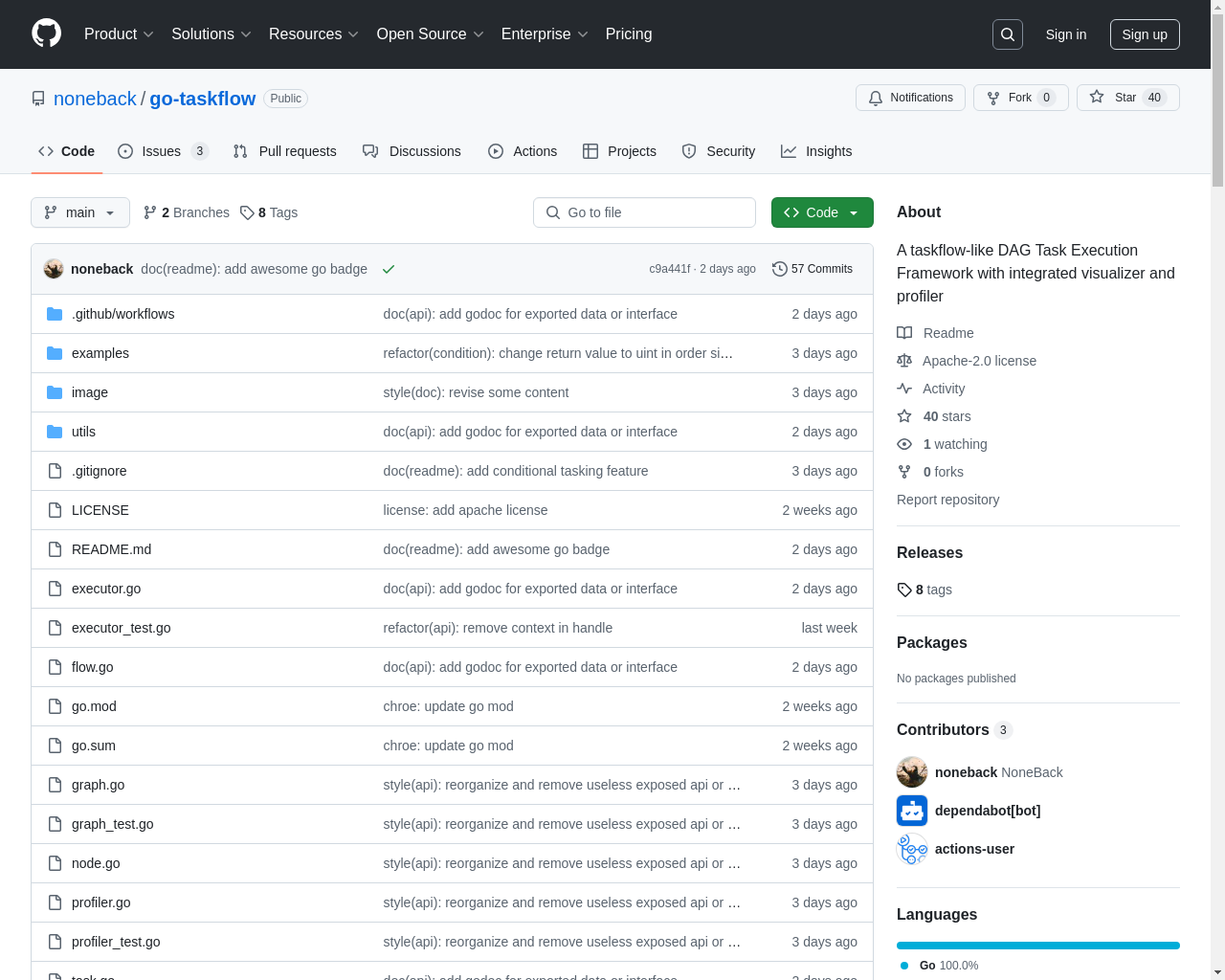
Task: Open the noneback owner link
Action: 95,99
